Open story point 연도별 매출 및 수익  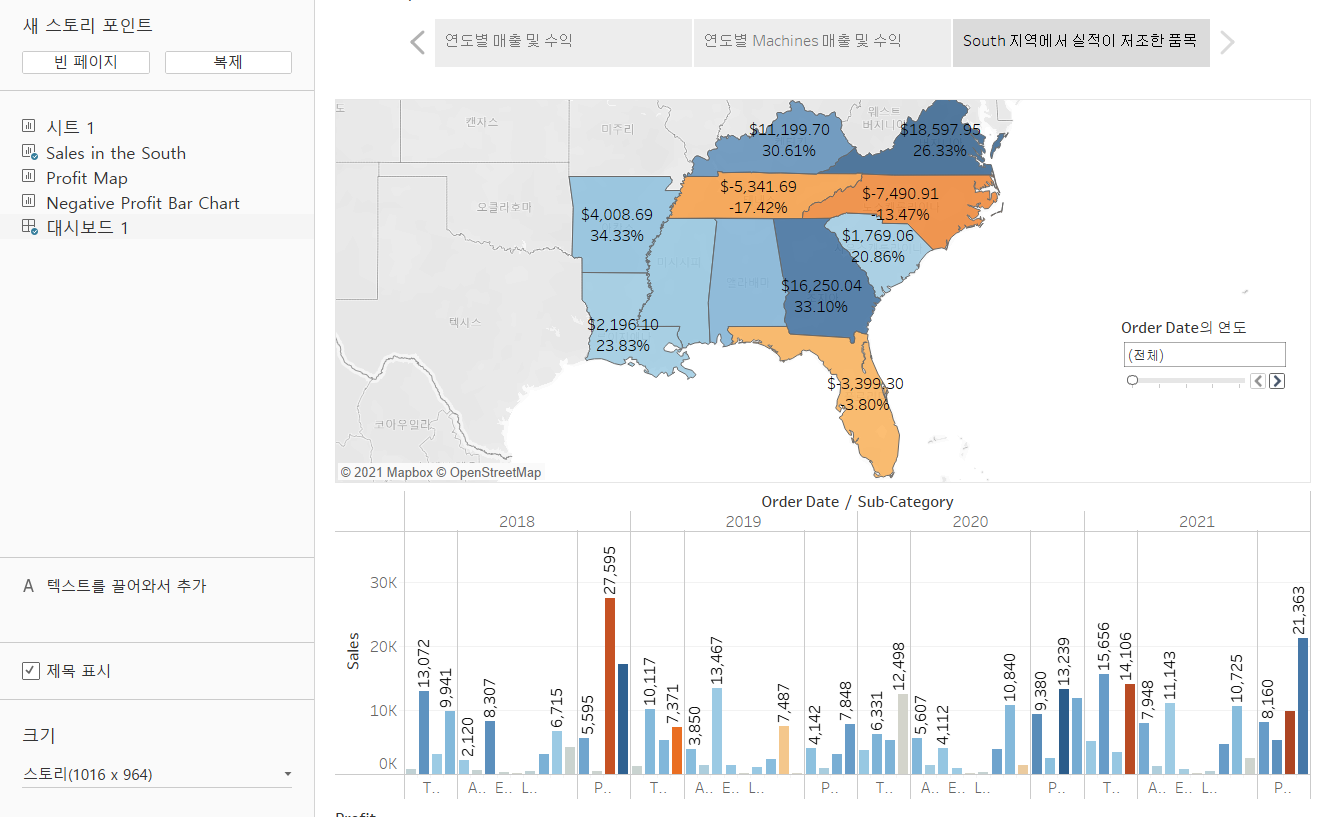563,42
